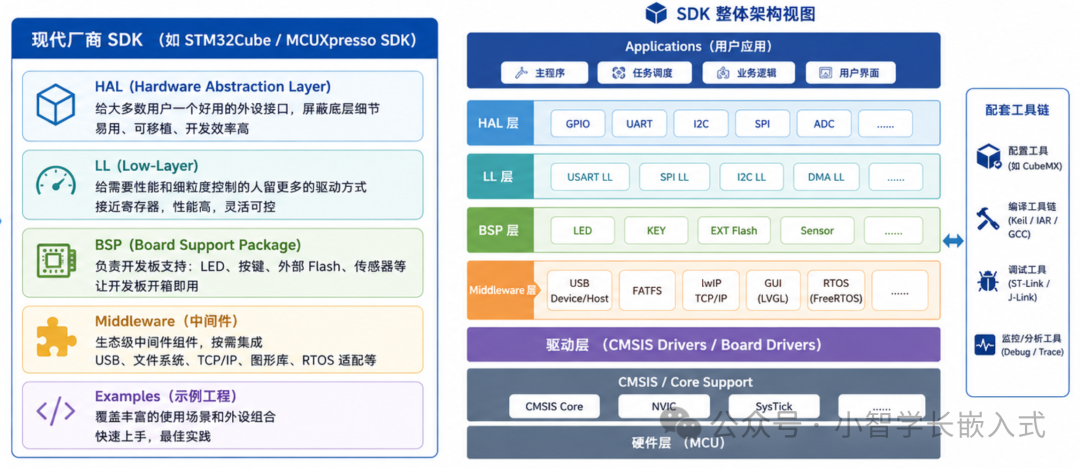The width and height of the screenshot is (1080, 468).
Task: Click the hammer and wrench 编译工具链 icon
Action: tap(988, 218)
